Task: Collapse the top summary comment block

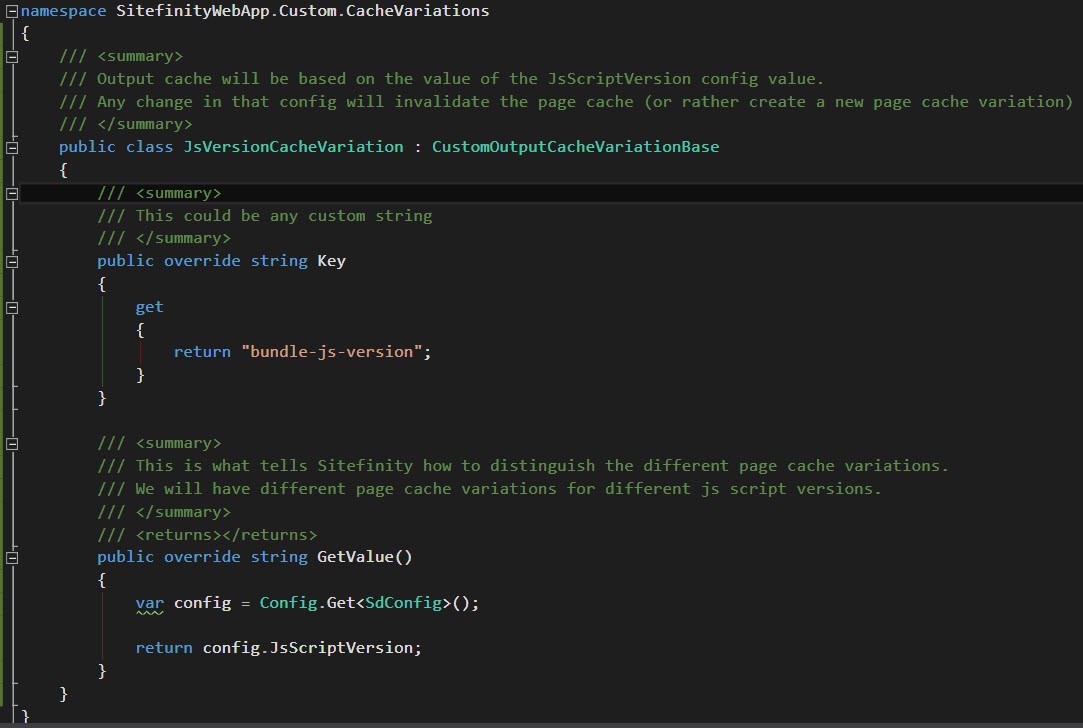Action: click(10, 55)
